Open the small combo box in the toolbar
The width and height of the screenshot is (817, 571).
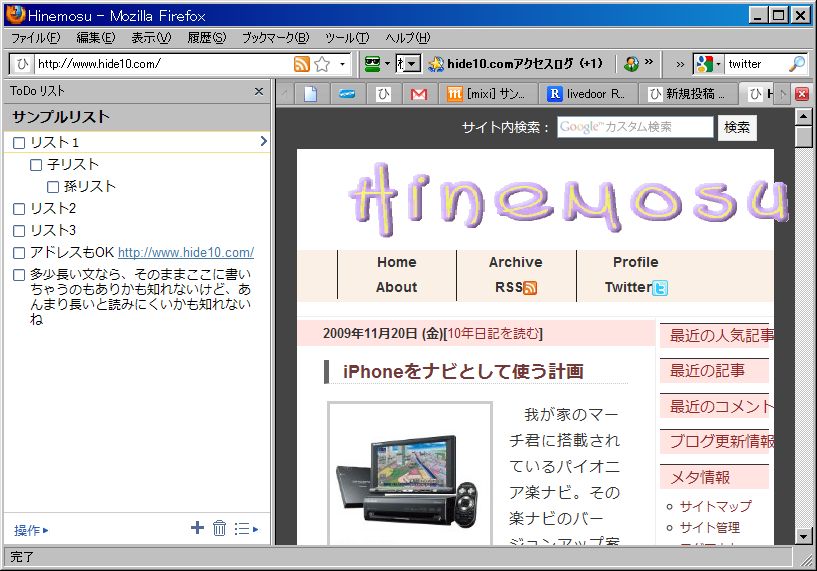pyautogui.click(x=408, y=64)
